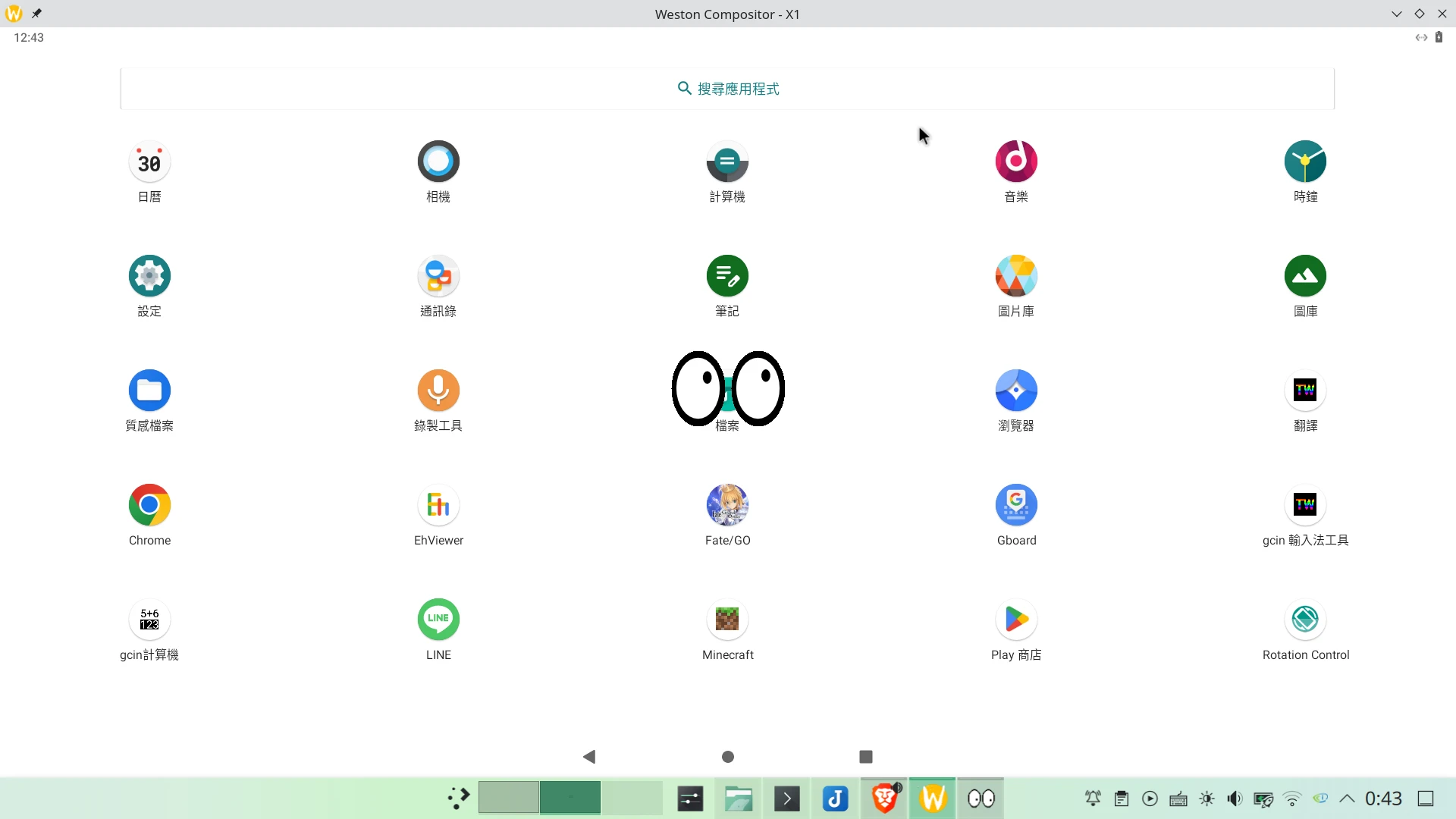The width and height of the screenshot is (1456, 819).
Task: Click the 搜尋應用程式 search field
Action: pos(727,89)
